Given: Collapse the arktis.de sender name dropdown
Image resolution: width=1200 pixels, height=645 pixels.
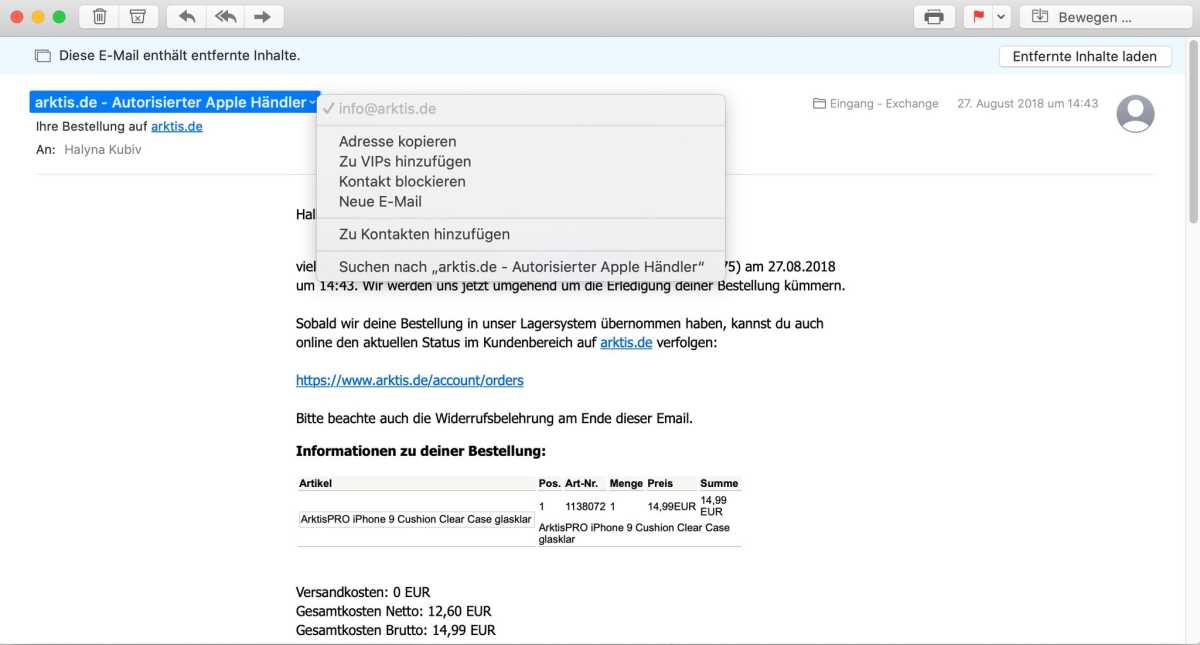Looking at the screenshot, I should (x=313, y=103).
